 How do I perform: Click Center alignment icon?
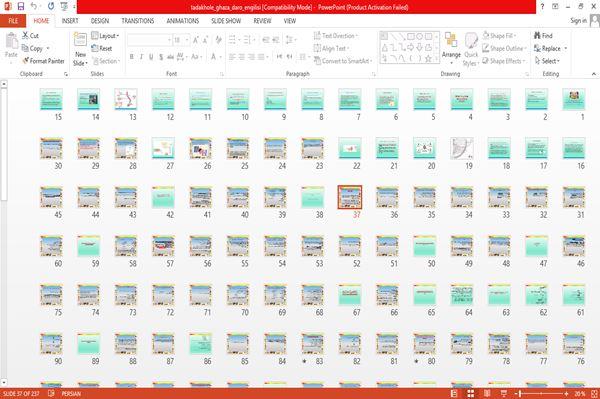click(x=241, y=57)
